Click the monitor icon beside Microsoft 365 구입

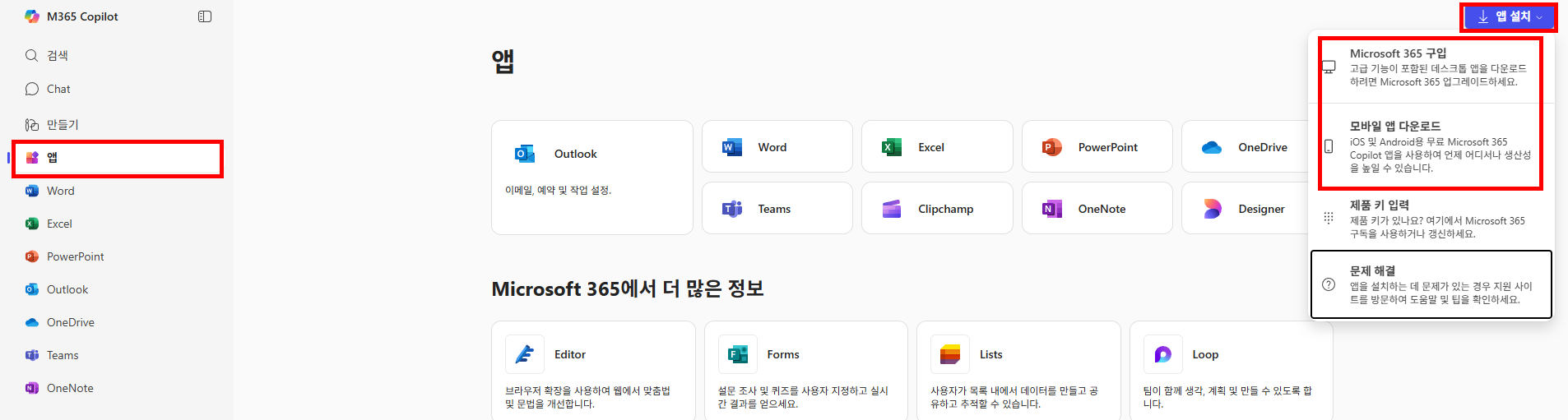pos(1329,67)
